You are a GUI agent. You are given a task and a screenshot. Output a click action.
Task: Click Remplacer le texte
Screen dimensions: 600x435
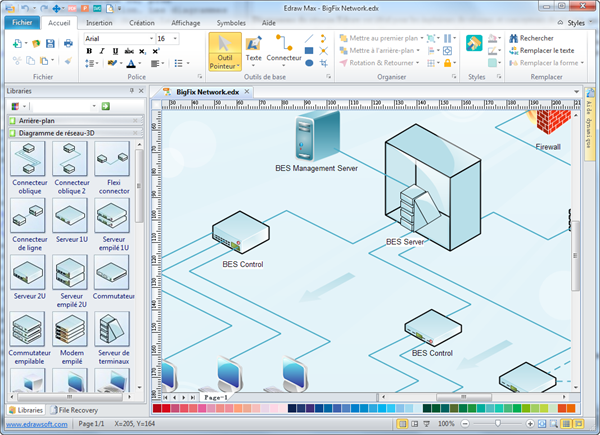pos(541,51)
